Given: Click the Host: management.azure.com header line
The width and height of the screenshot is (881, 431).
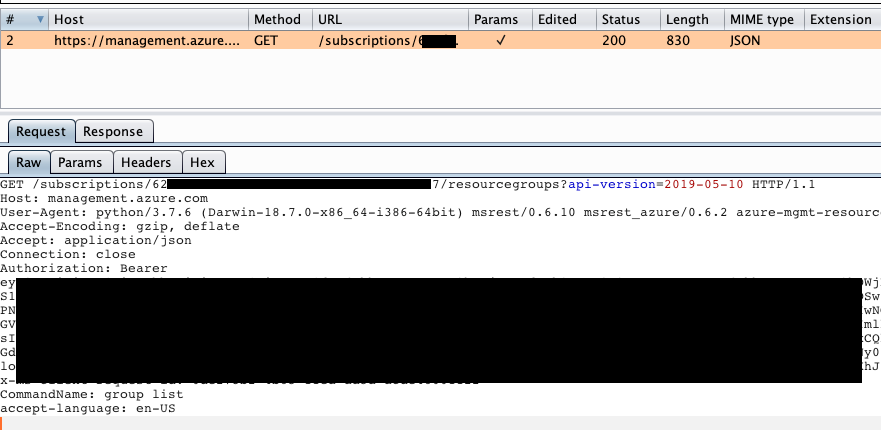Looking at the screenshot, I should (x=104, y=198).
